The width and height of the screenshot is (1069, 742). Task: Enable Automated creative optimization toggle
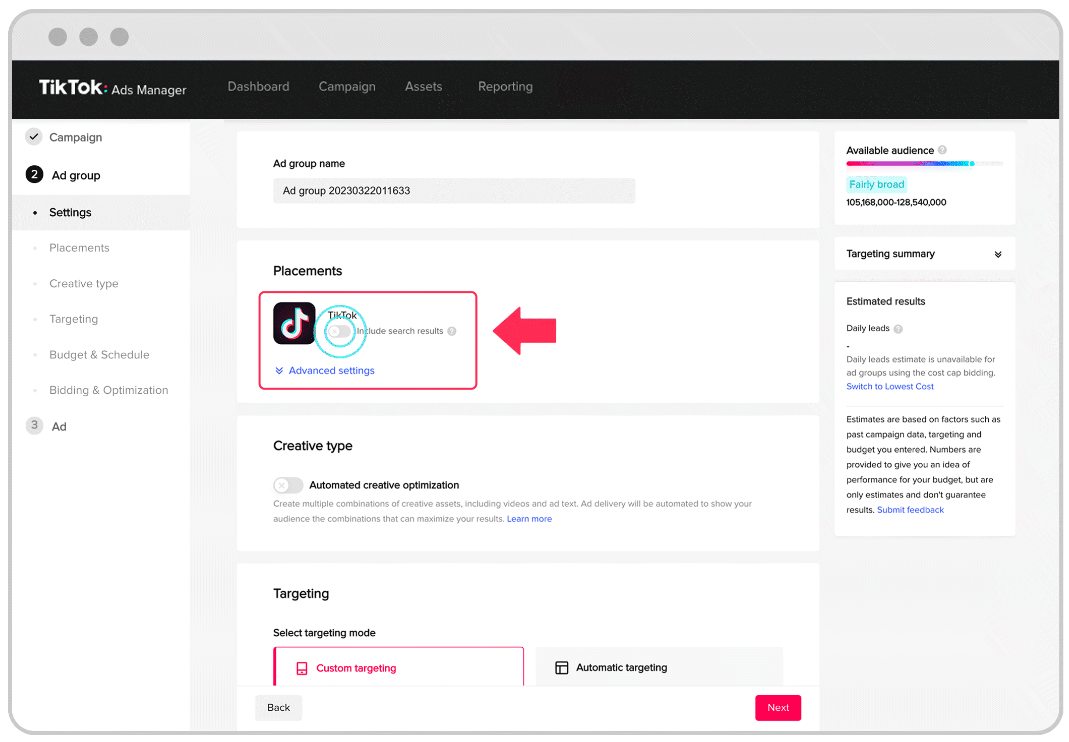coord(288,485)
